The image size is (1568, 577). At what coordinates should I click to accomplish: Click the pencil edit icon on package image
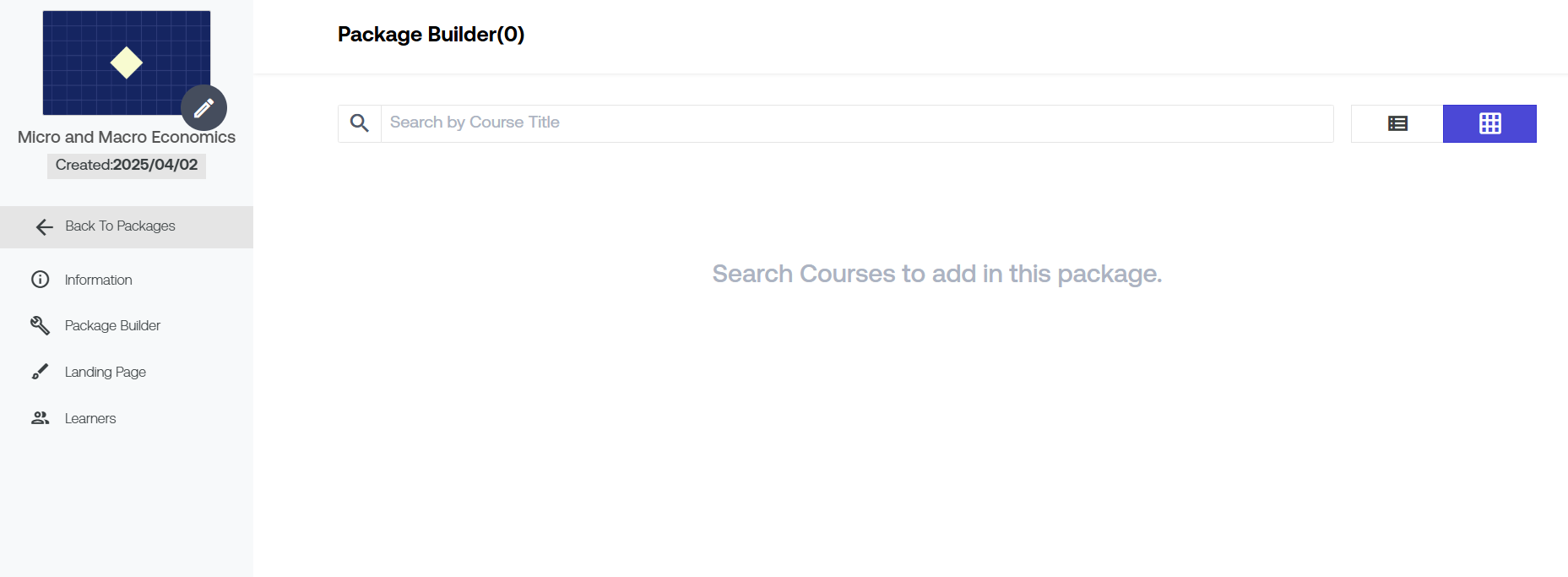pyautogui.click(x=203, y=108)
